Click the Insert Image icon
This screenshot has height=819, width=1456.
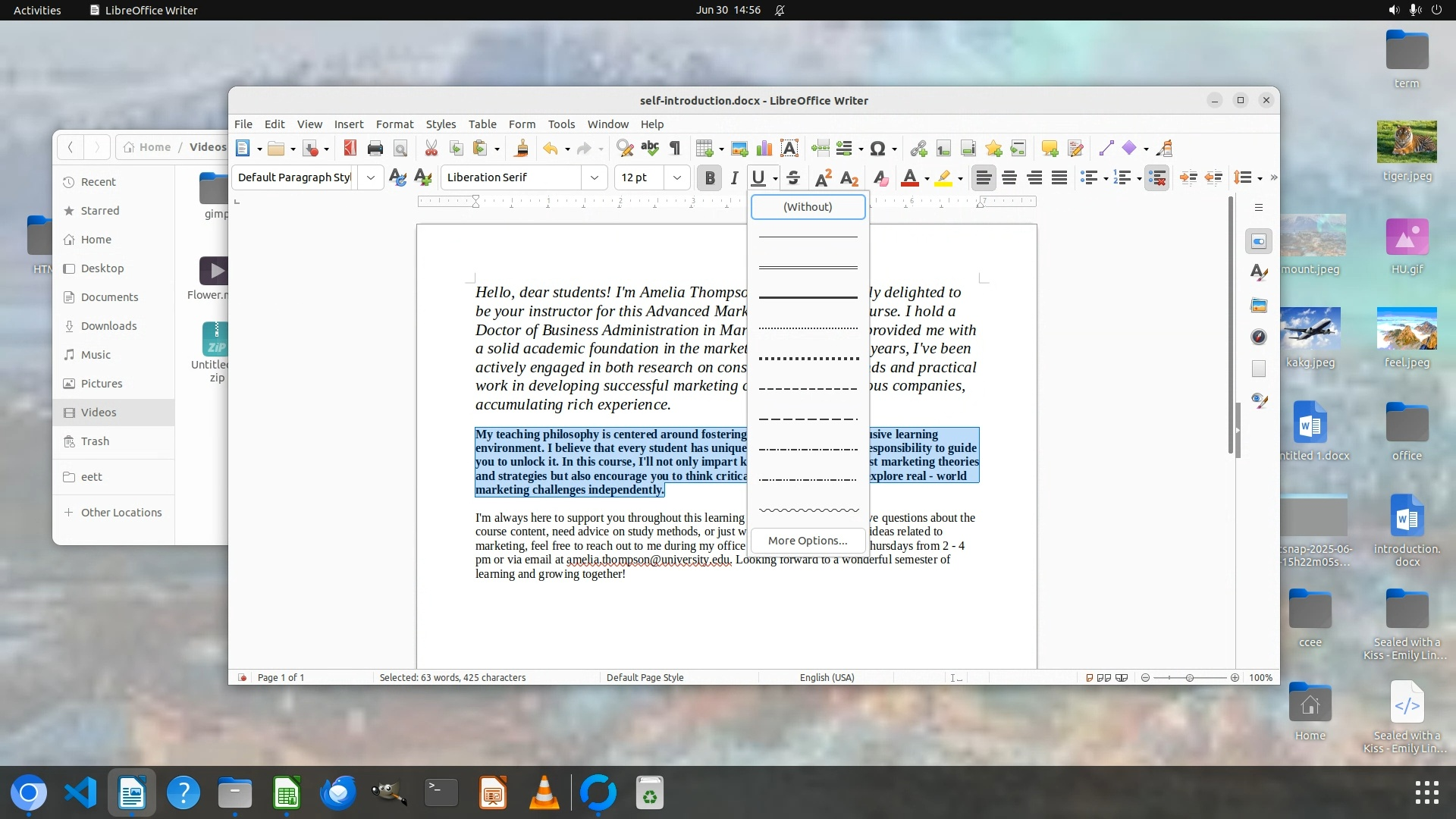[x=739, y=149]
